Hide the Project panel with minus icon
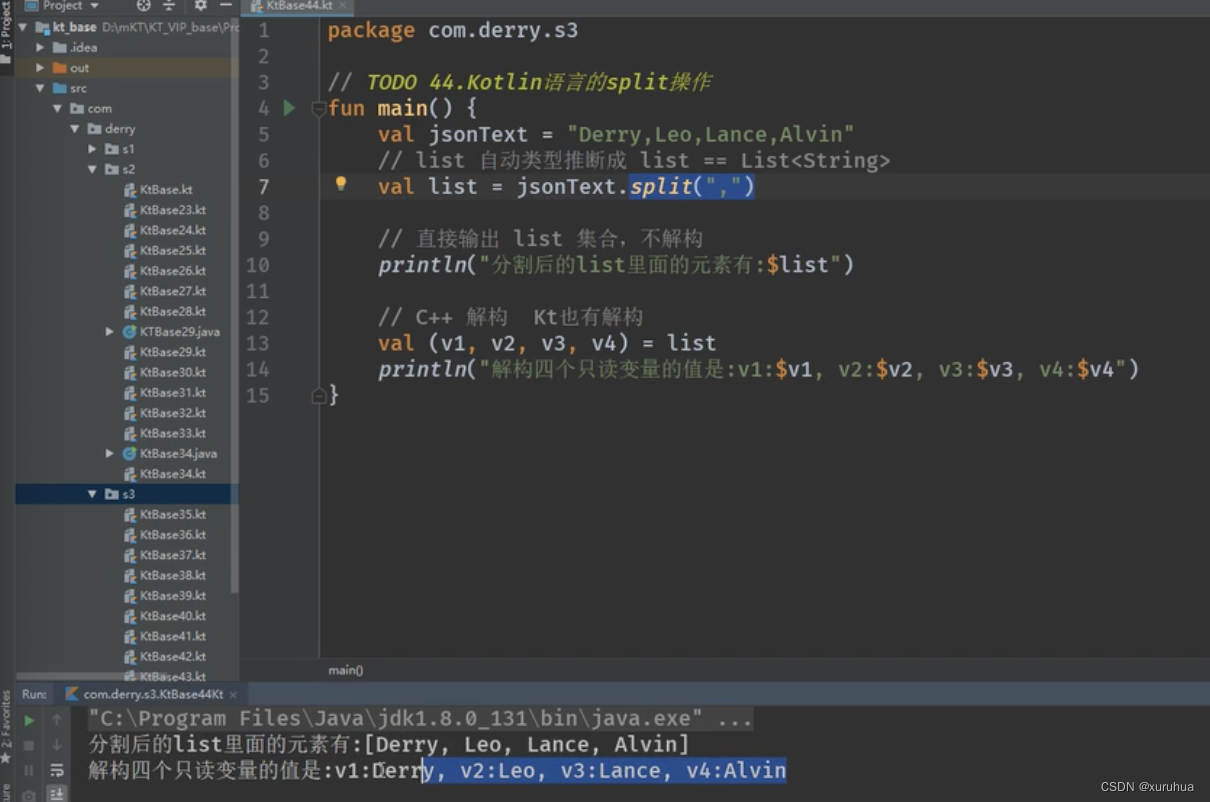The width and height of the screenshot is (1210, 802). pyautogui.click(x=225, y=6)
